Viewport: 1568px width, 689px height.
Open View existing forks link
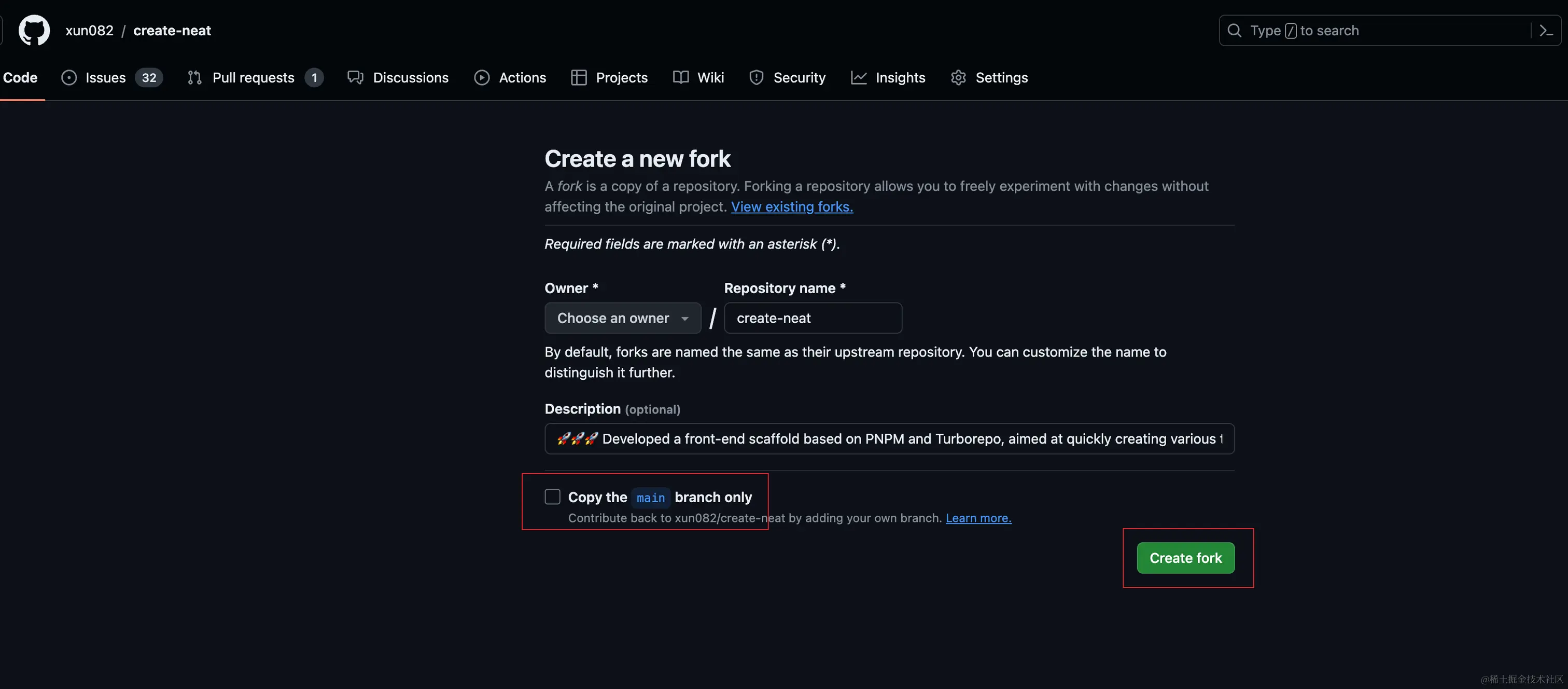tap(791, 206)
